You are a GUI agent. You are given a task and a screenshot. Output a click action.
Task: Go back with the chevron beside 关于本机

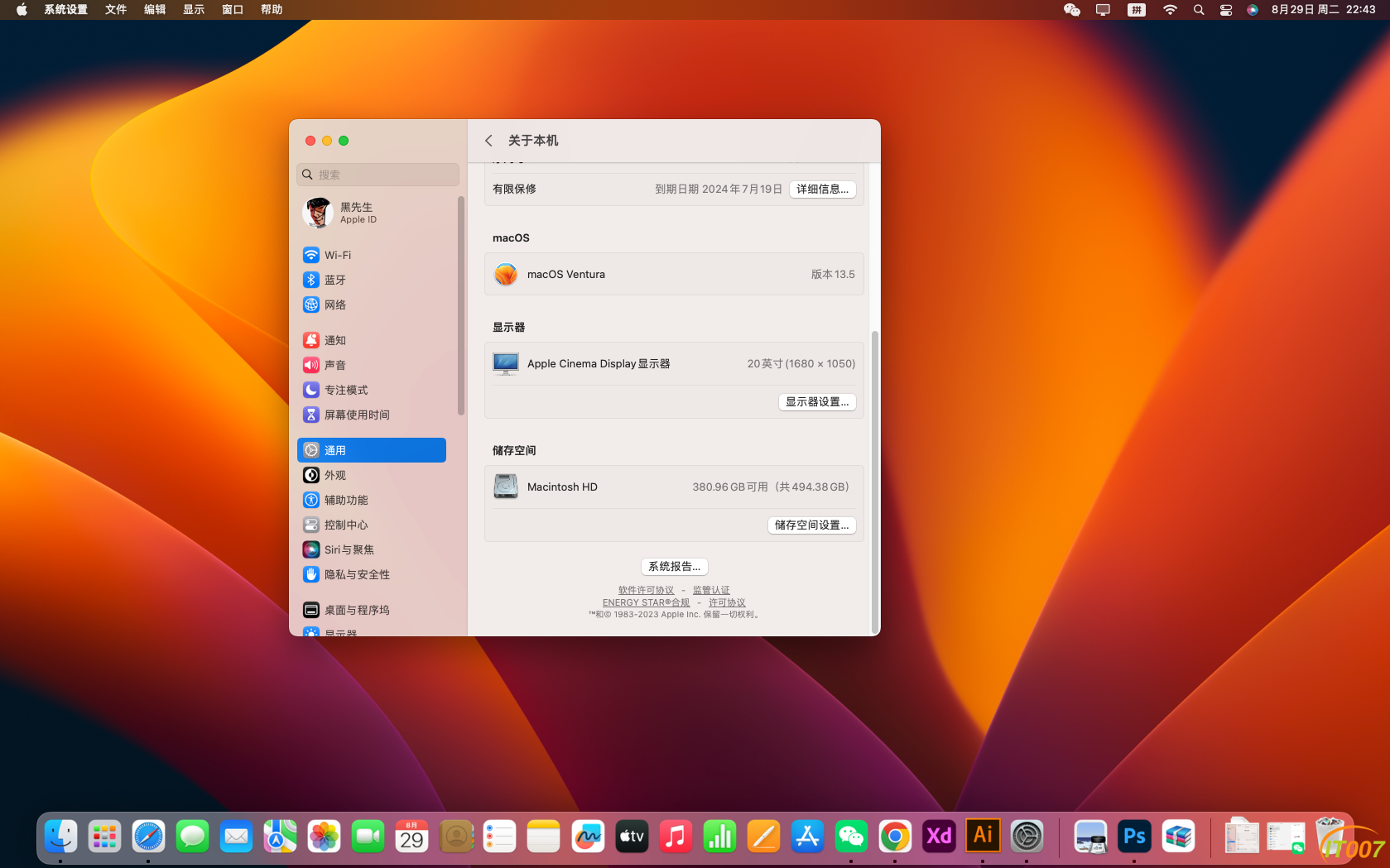point(488,141)
